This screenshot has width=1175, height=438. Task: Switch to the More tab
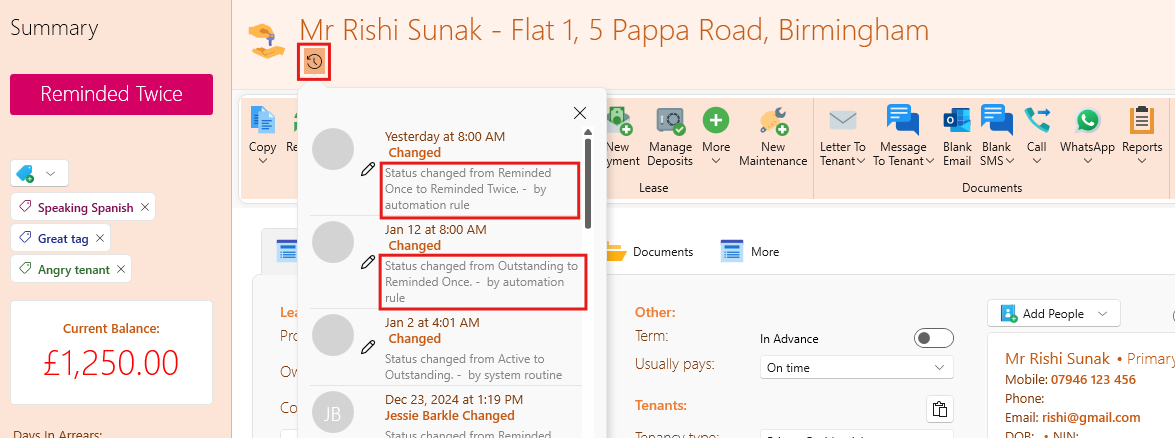[749, 252]
